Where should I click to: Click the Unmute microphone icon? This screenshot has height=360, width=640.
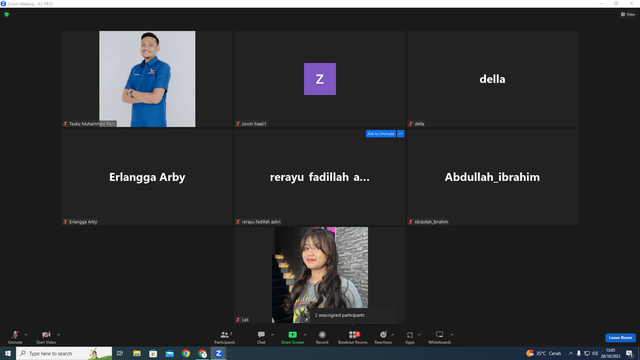[x=15, y=335]
